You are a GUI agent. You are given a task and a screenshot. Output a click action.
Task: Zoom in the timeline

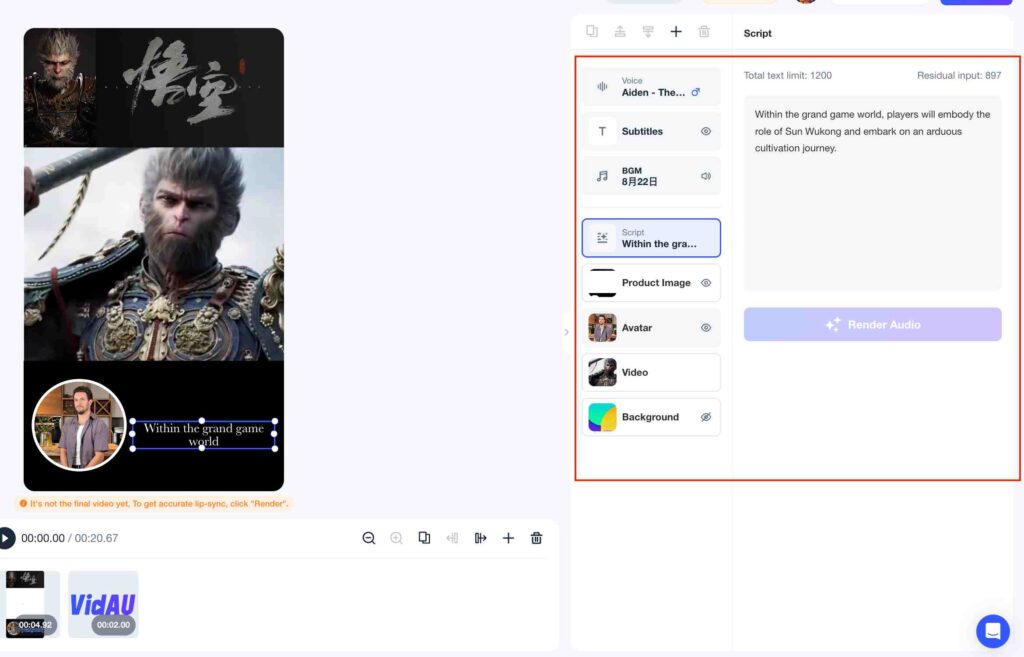[396, 538]
